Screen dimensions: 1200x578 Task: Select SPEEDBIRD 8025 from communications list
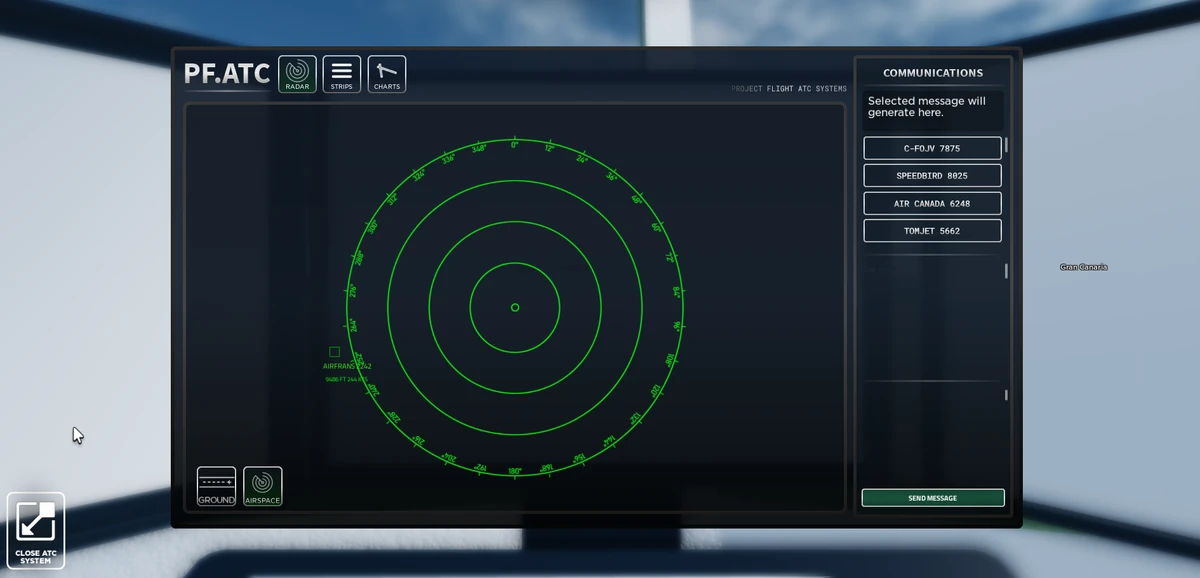point(932,175)
